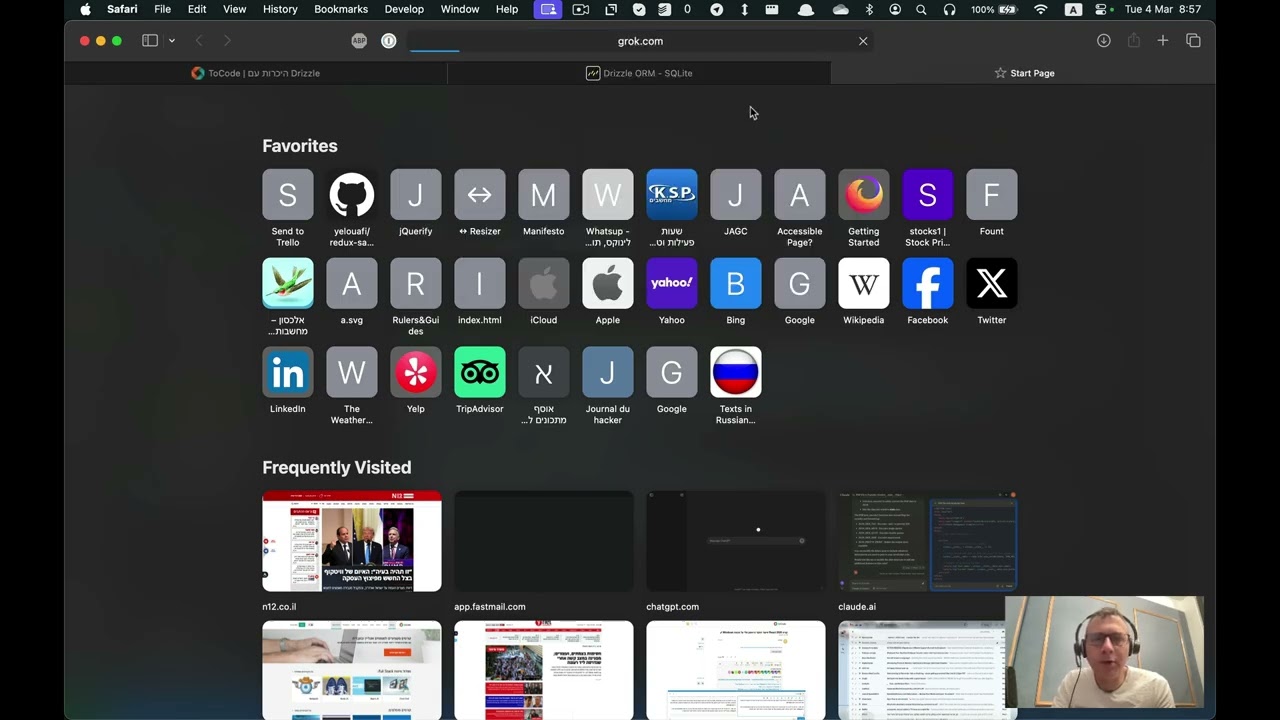
Task: Show the Safari downloads list
Action: pos(1103,41)
